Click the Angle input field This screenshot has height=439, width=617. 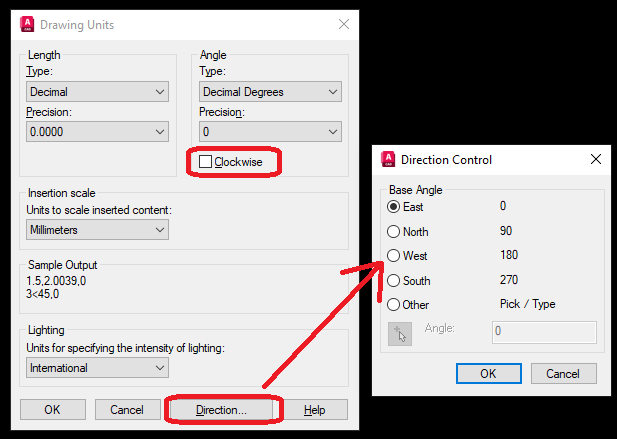[544, 332]
